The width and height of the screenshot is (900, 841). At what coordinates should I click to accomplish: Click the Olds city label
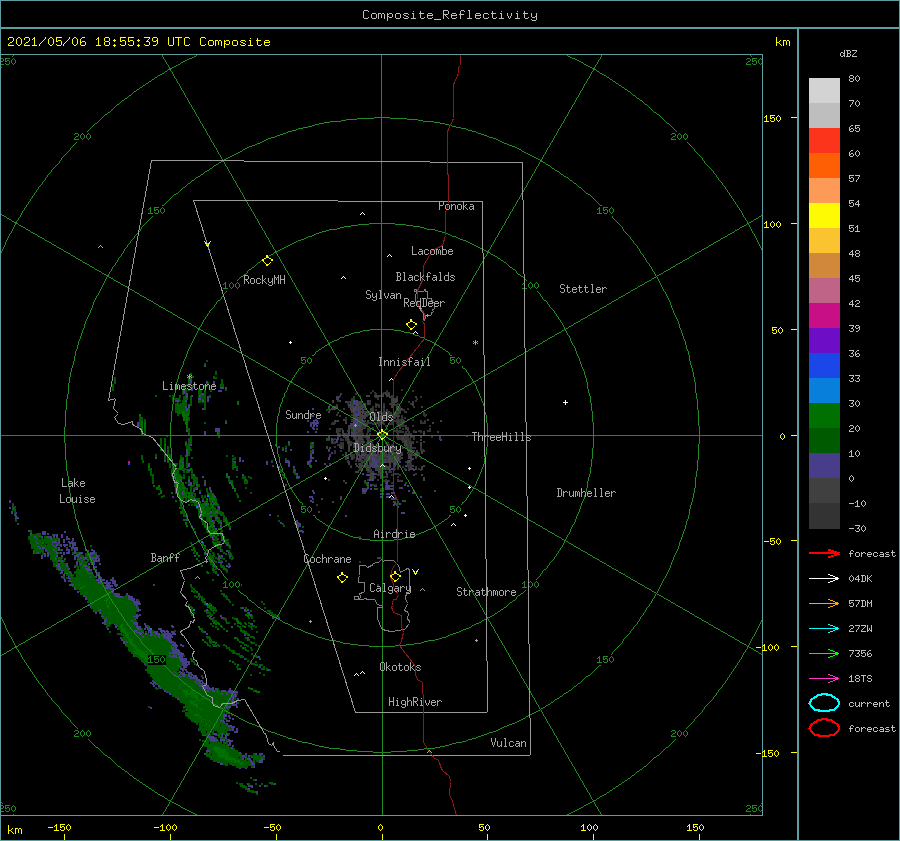(x=381, y=417)
